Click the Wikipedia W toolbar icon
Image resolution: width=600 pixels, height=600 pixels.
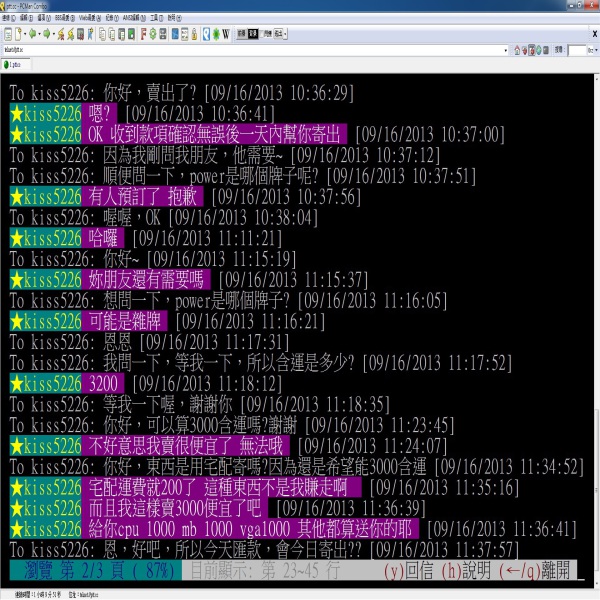(x=225, y=34)
